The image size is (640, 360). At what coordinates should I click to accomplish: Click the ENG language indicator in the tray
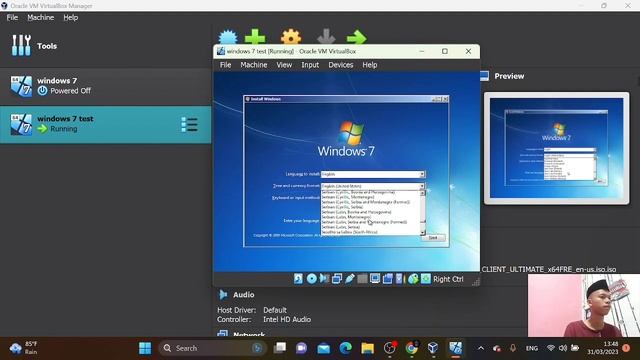[531, 348]
